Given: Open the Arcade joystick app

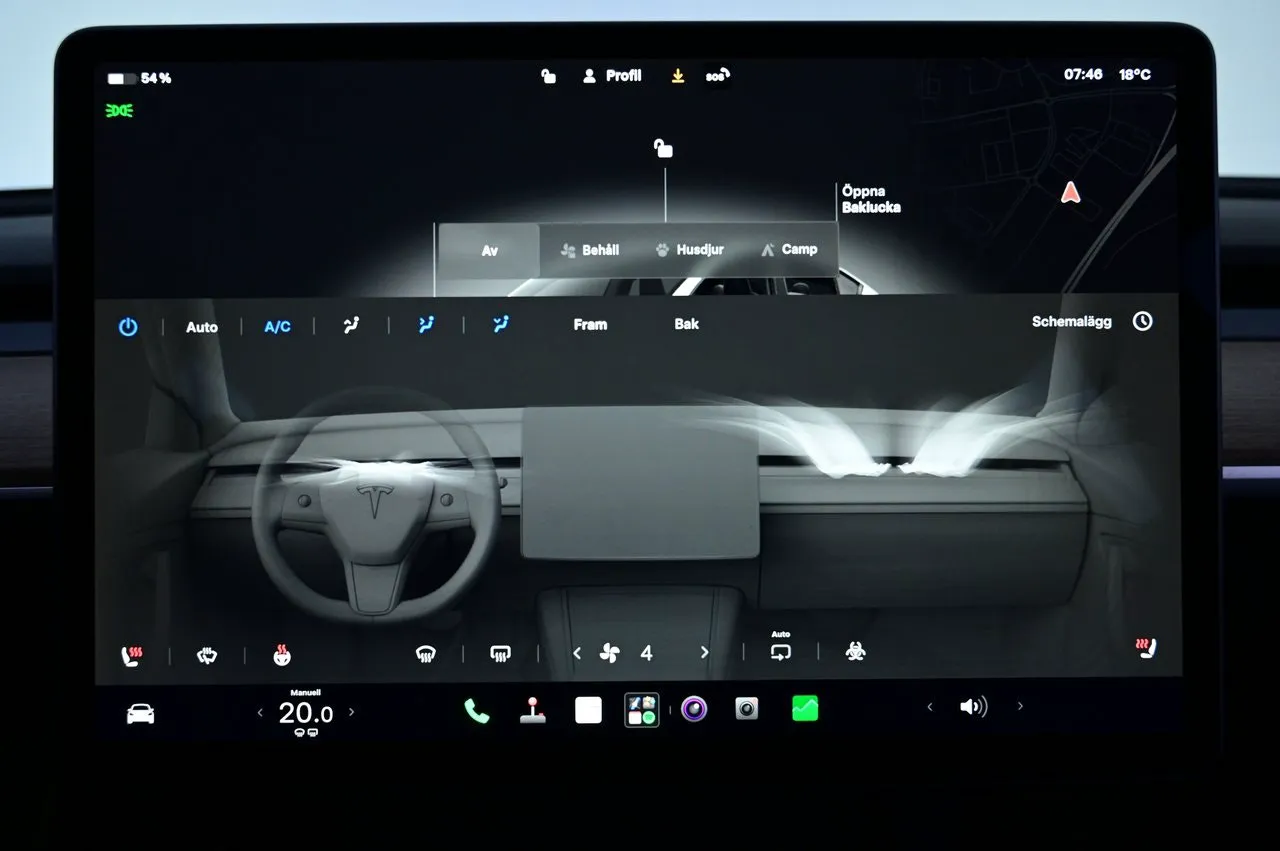Looking at the screenshot, I should pos(532,710).
